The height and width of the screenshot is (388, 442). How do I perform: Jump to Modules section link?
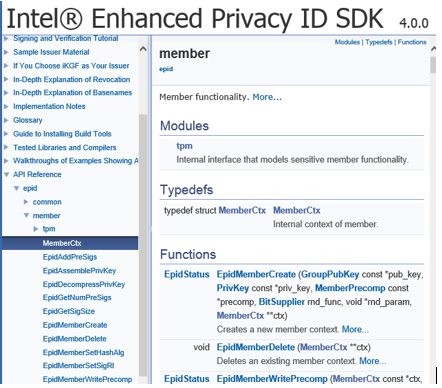click(347, 42)
